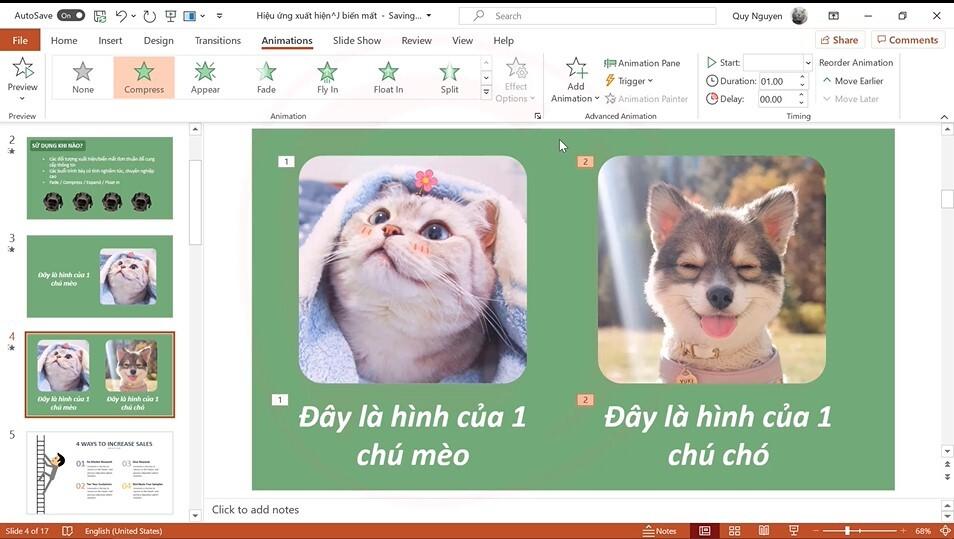Increase the Duration with up stepper

tap(803, 77)
